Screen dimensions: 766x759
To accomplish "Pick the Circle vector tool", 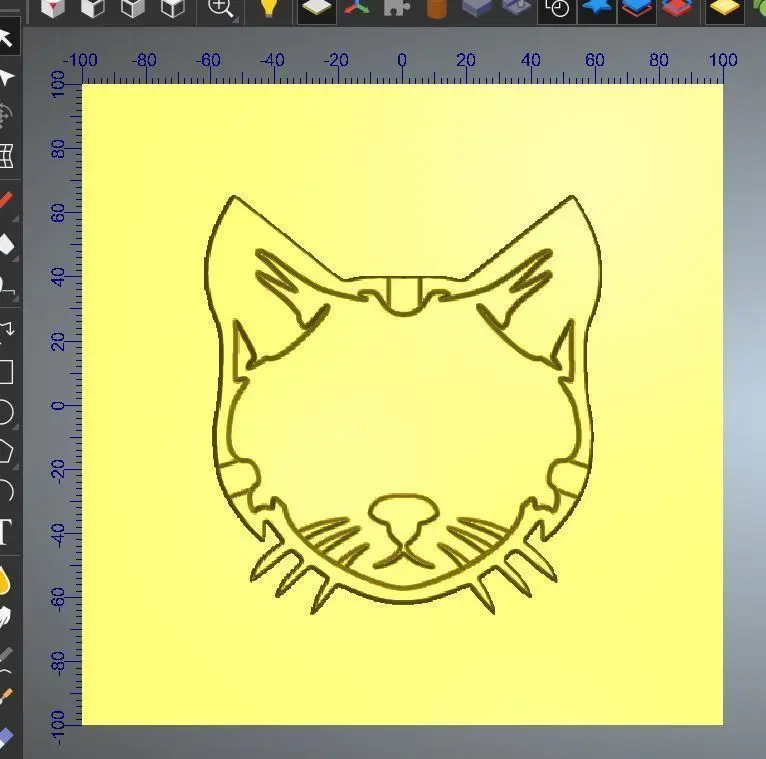I will click(6, 411).
